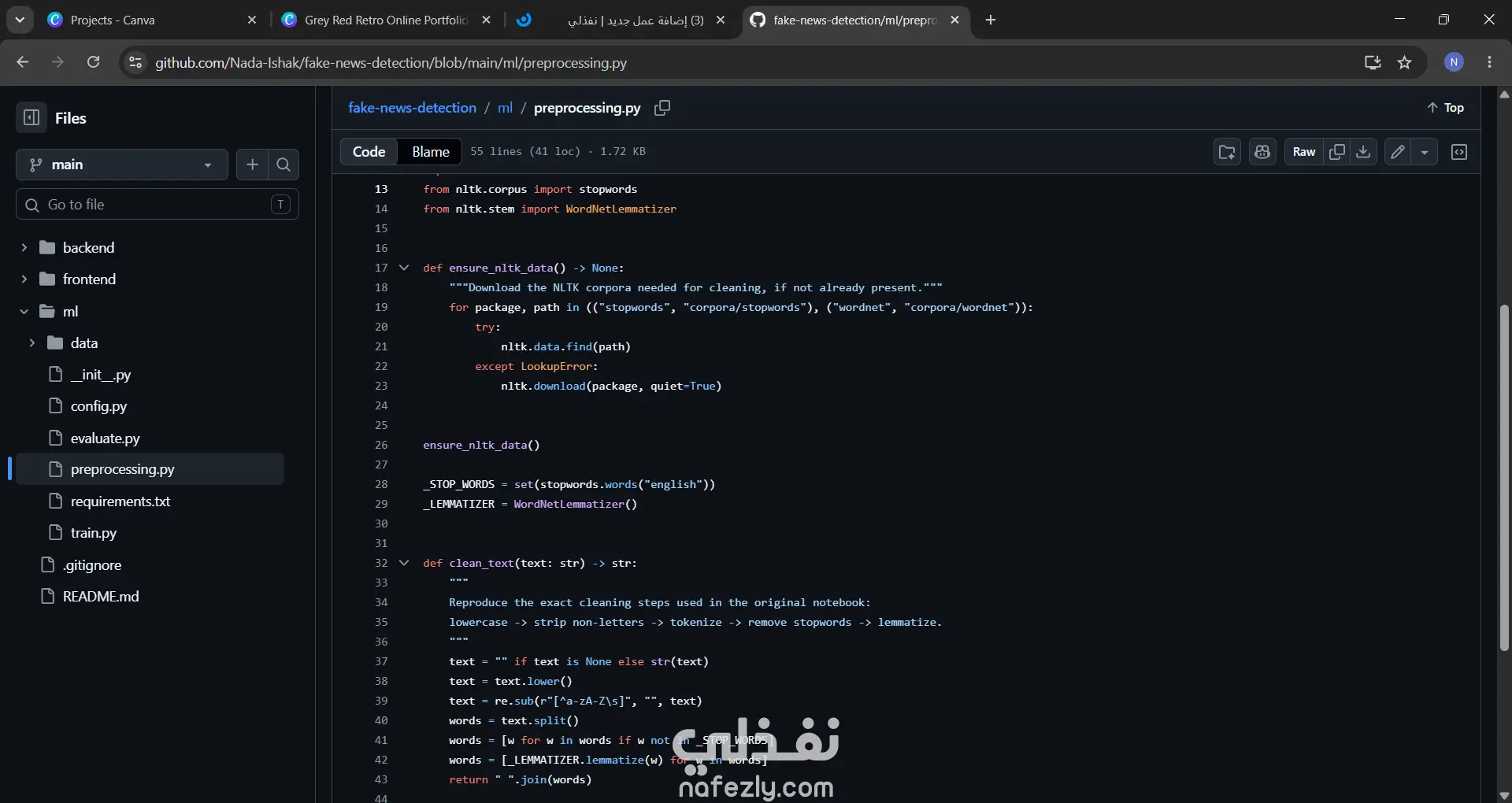The width and height of the screenshot is (1512, 803).
Task: Open .gitignore in file tree
Action: point(91,565)
